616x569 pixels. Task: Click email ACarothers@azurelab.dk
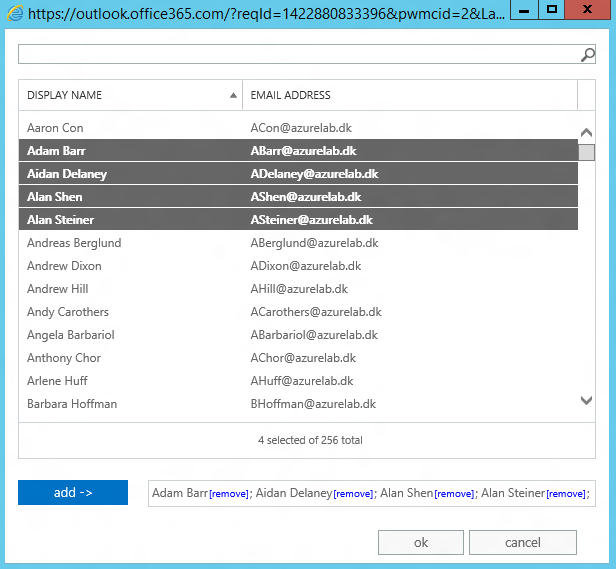(x=316, y=312)
